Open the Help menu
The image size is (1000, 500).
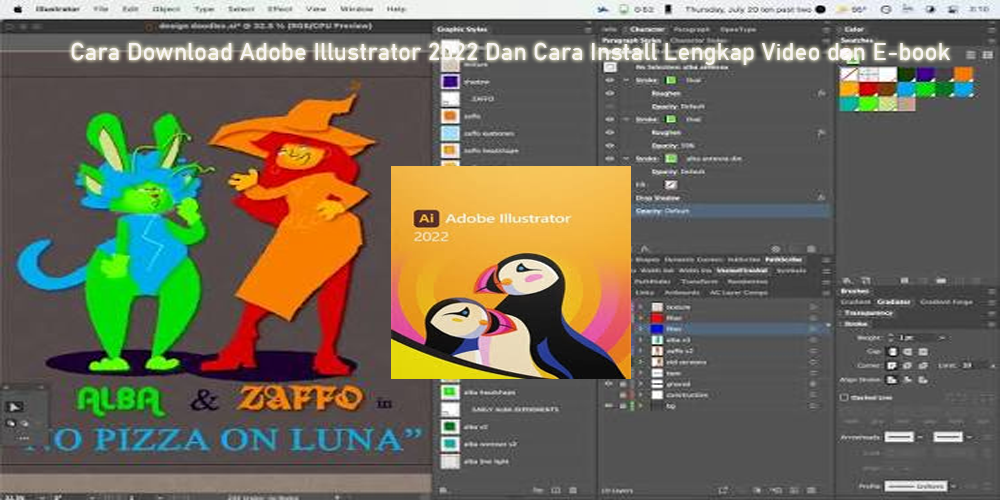[x=396, y=9]
